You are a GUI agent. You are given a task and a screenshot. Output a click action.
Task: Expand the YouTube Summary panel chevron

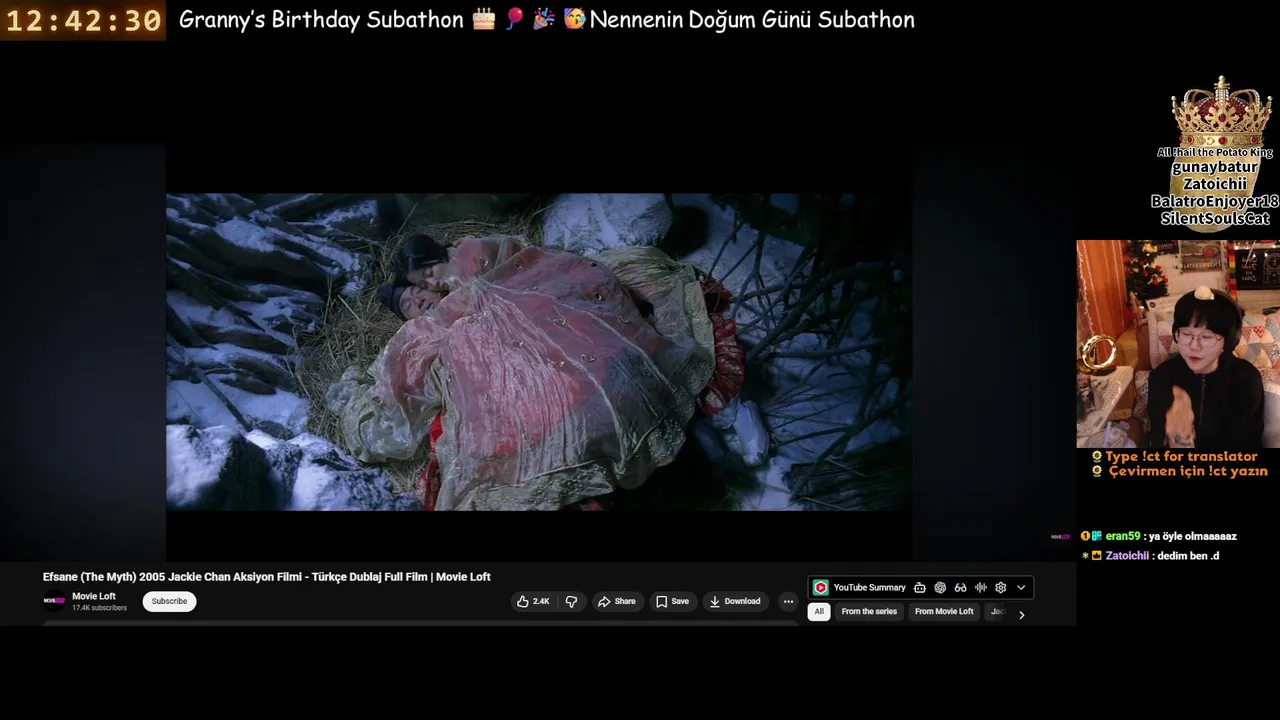(1021, 588)
